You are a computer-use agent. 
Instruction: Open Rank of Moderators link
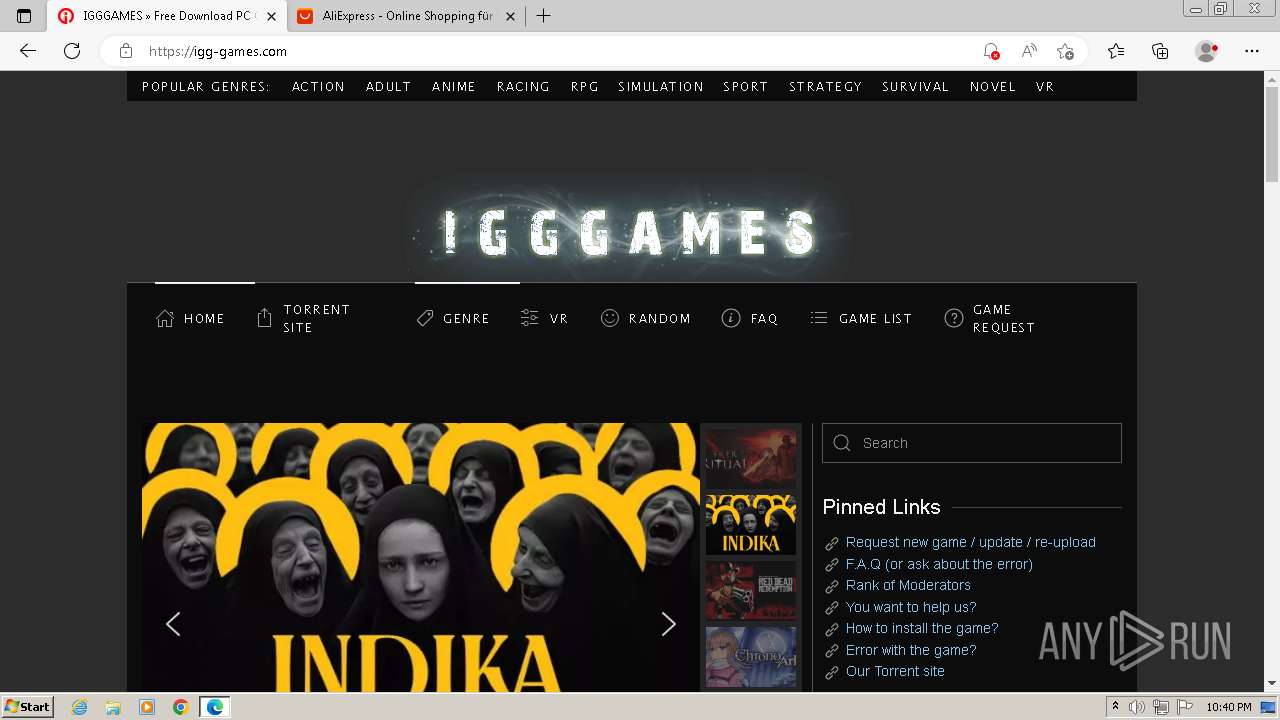(x=908, y=585)
